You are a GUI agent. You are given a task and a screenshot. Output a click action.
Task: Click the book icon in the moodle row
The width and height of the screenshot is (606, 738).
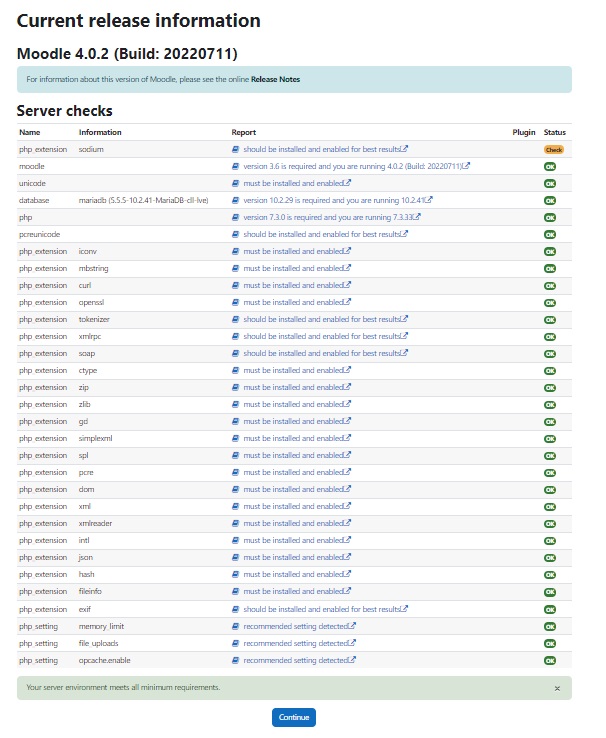(235, 166)
